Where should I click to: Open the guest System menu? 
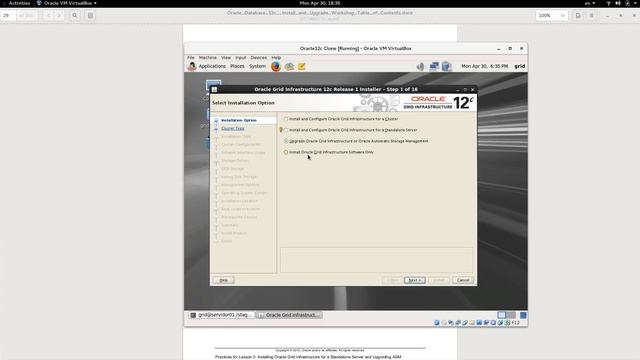(257, 66)
